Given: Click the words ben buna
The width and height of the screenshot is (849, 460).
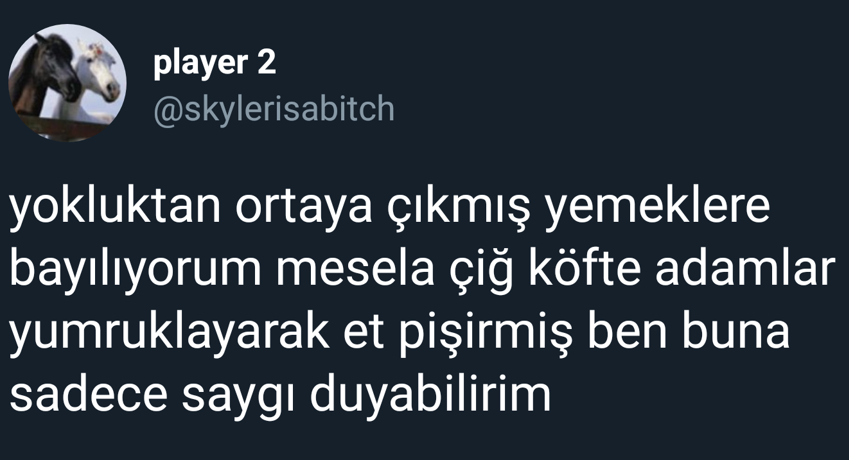Looking at the screenshot, I should [689, 330].
